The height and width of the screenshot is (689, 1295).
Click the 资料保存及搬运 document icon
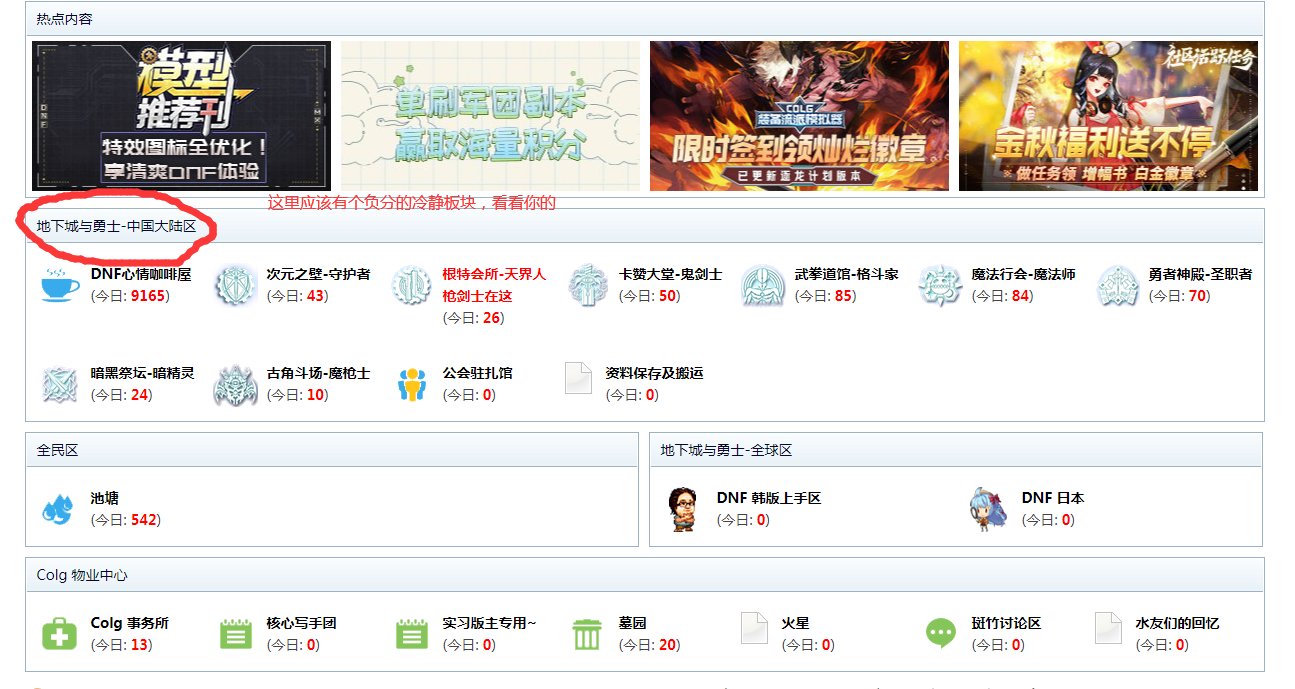pos(579,378)
